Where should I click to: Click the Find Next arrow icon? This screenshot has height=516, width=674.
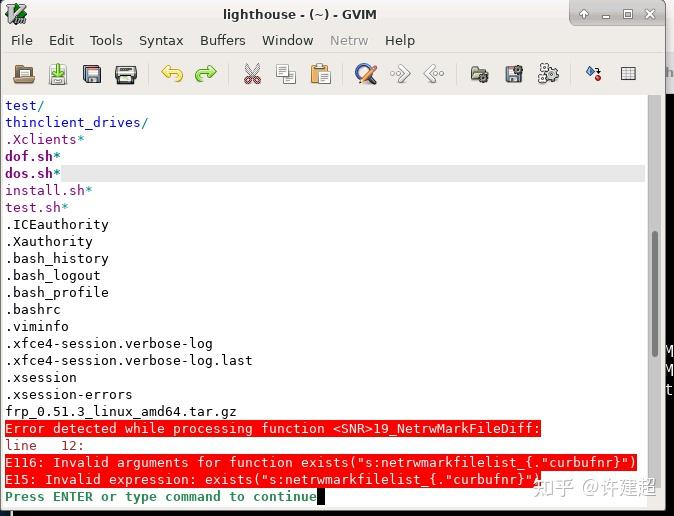[400, 74]
